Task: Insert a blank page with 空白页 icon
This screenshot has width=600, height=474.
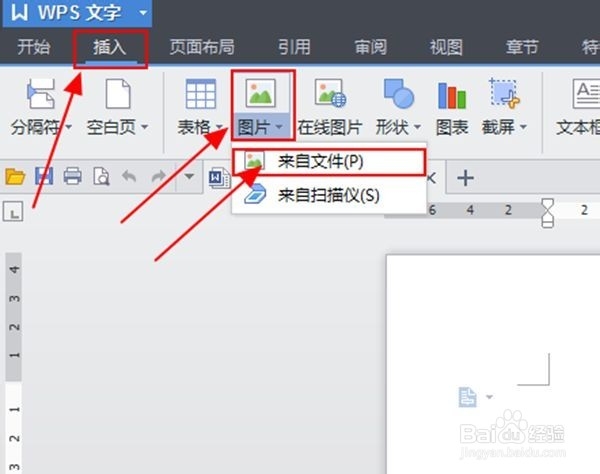Action: [x=118, y=94]
